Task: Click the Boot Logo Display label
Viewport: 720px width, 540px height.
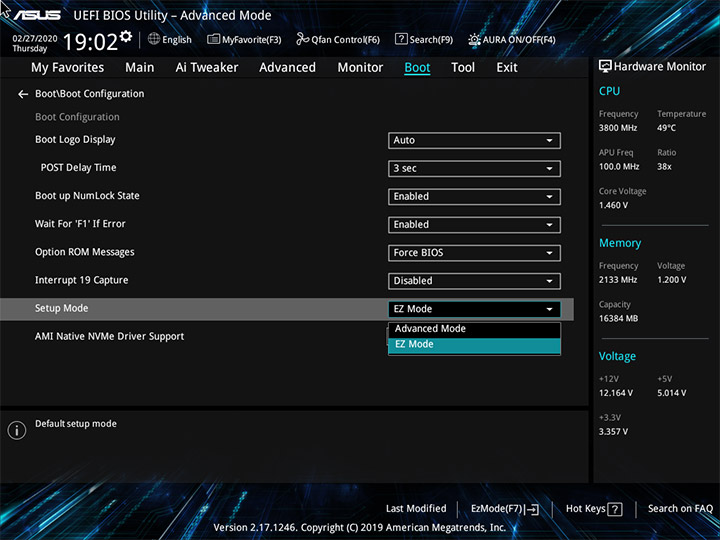Action: coord(75,140)
